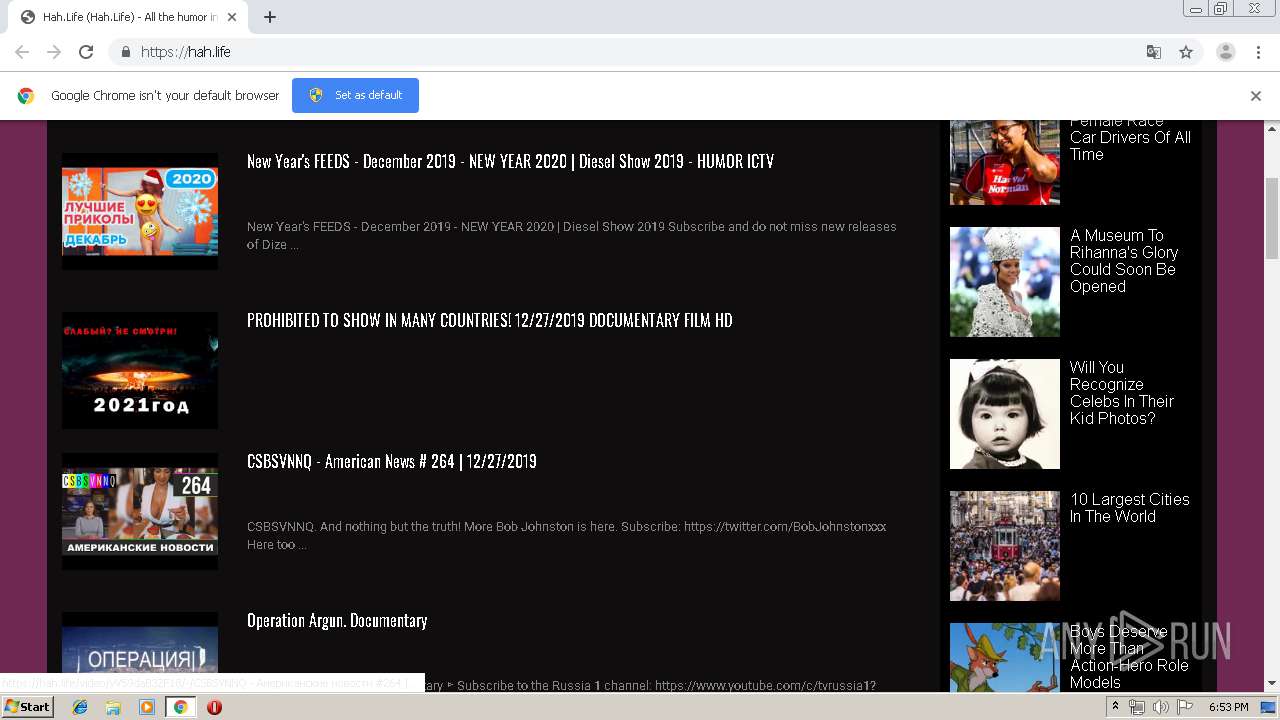
Task: Open PROHIBITED TO SHOW IN MANY COUNTRIES title
Action: tap(490, 320)
